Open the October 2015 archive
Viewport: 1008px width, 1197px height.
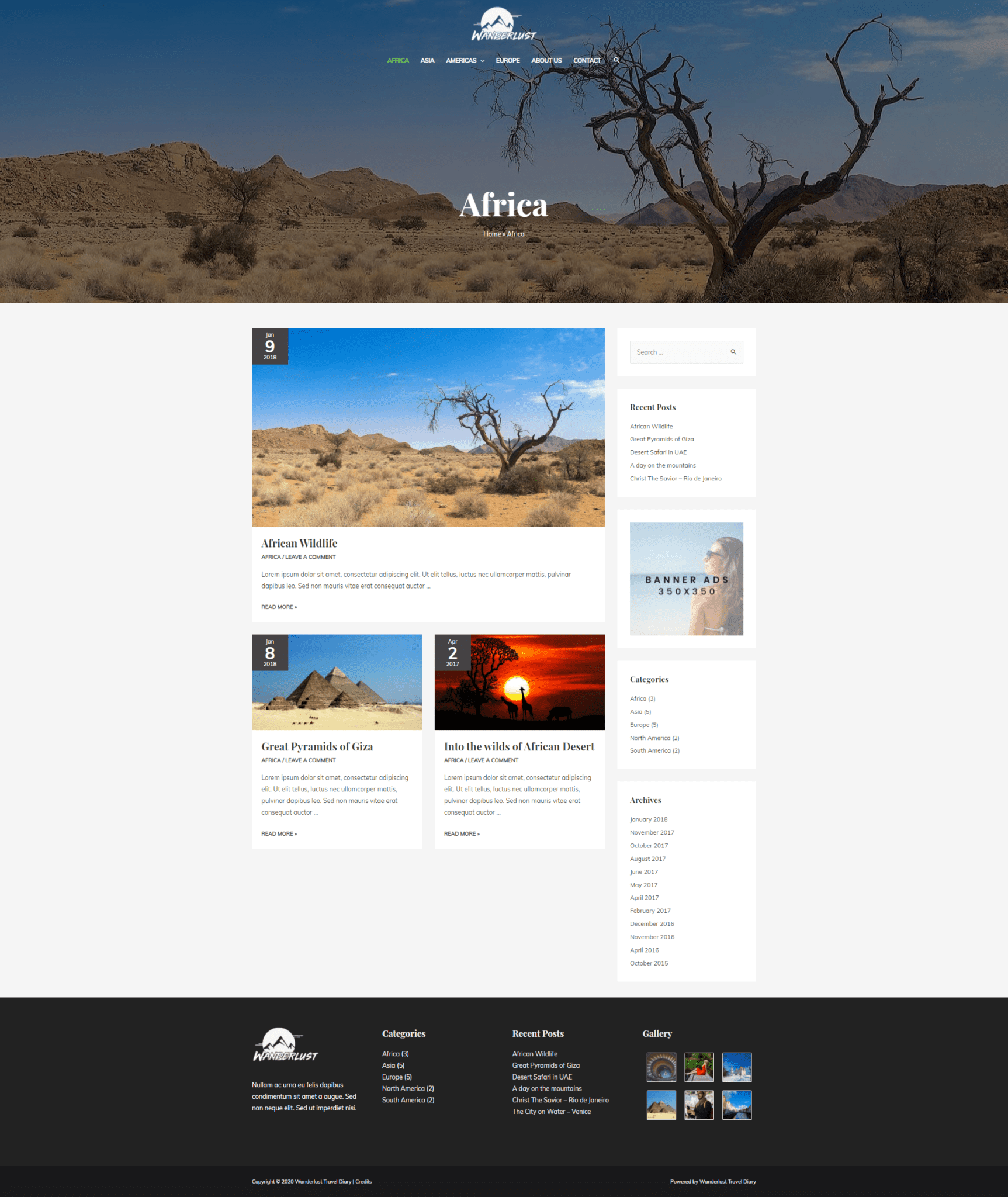pyautogui.click(x=649, y=963)
